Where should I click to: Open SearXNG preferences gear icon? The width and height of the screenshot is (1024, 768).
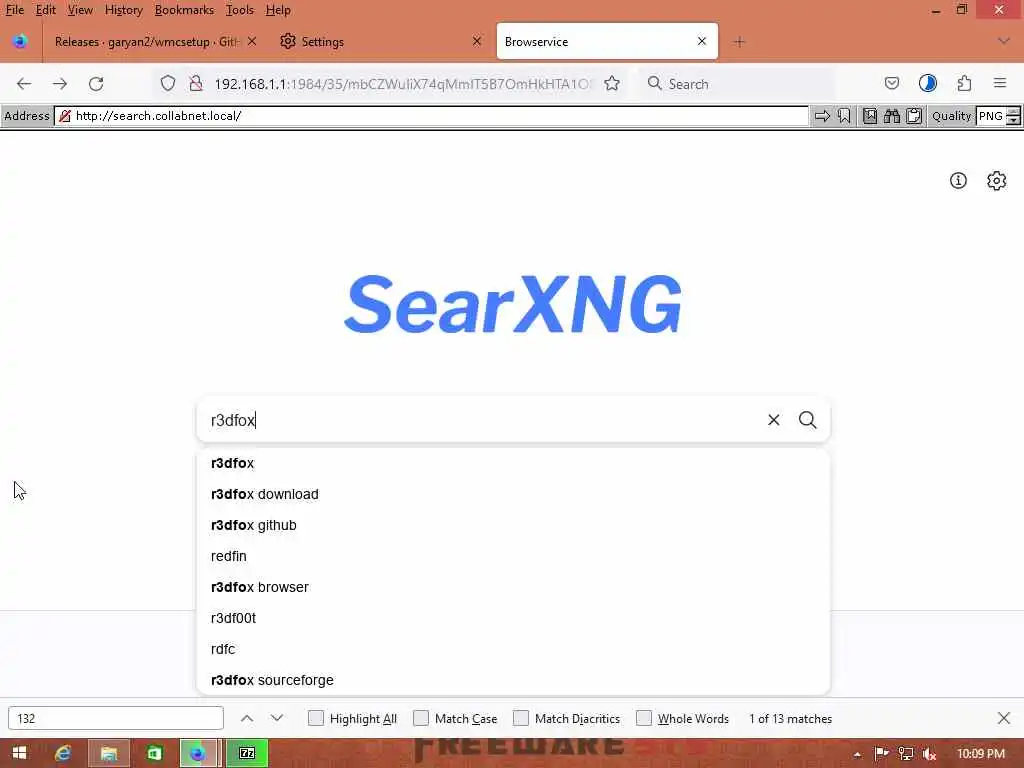996,181
